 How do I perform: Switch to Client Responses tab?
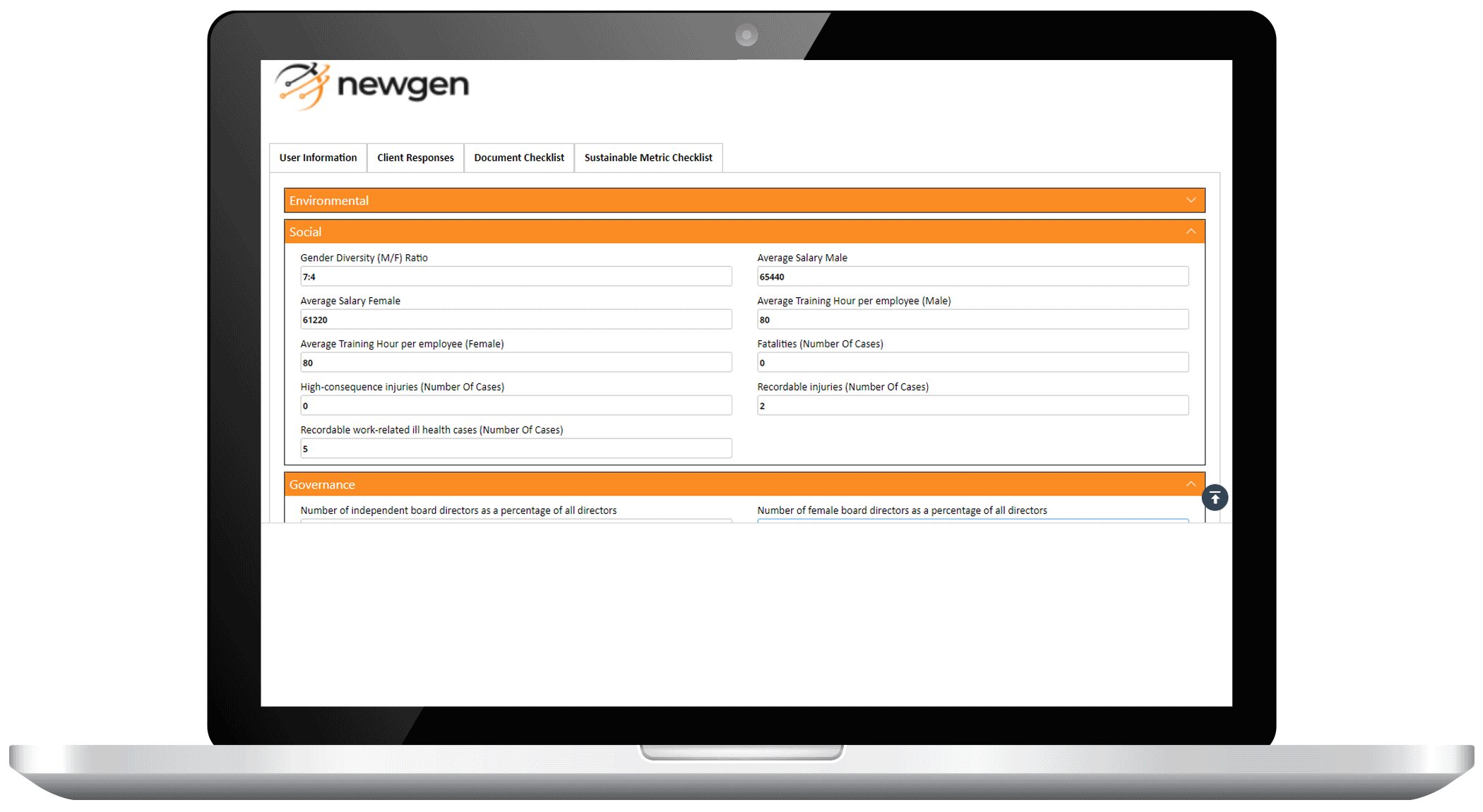point(415,157)
